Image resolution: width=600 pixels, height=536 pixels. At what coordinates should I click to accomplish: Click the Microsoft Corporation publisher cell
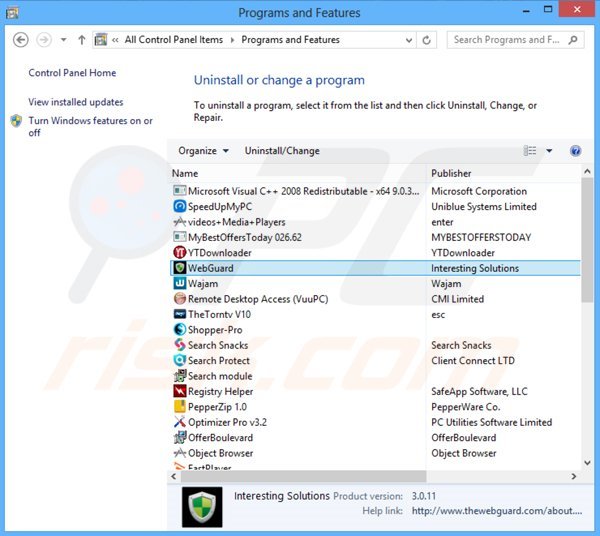[x=479, y=191]
